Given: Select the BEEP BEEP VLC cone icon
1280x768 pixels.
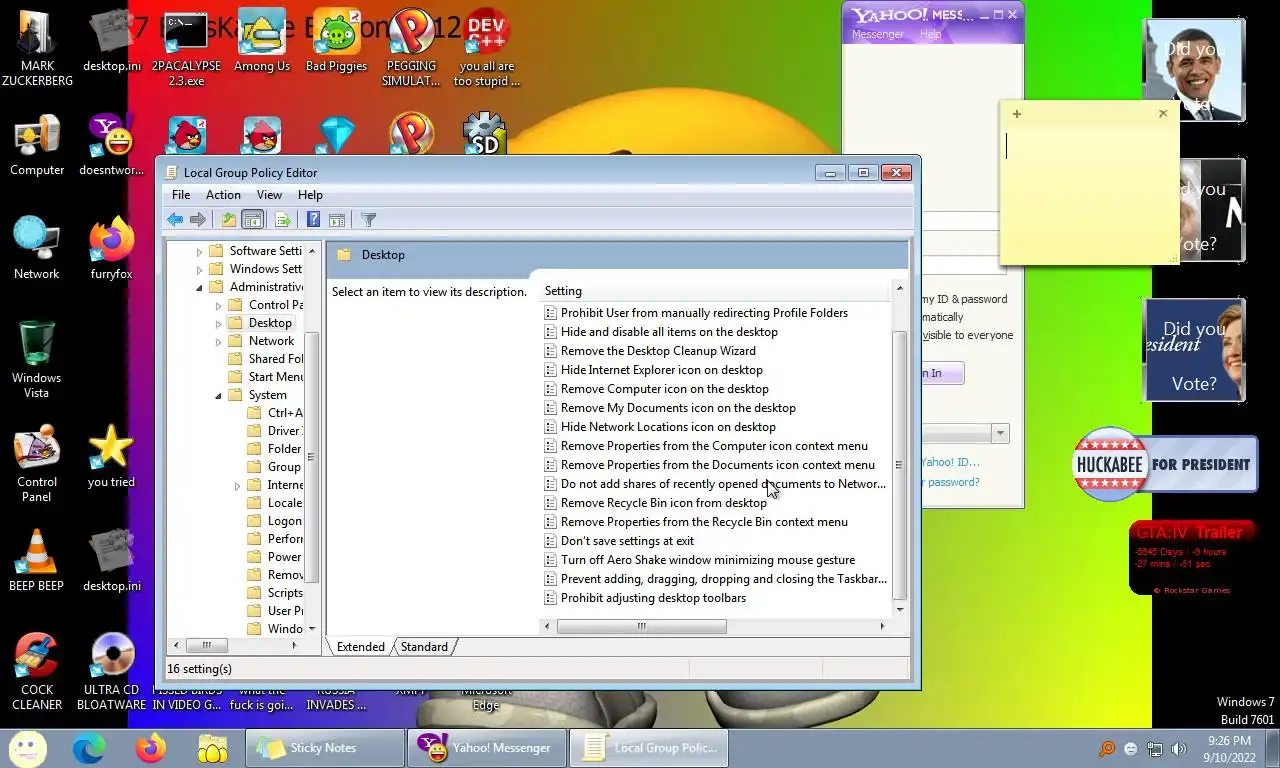Looking at the screenshot, I should coord(37,560).
